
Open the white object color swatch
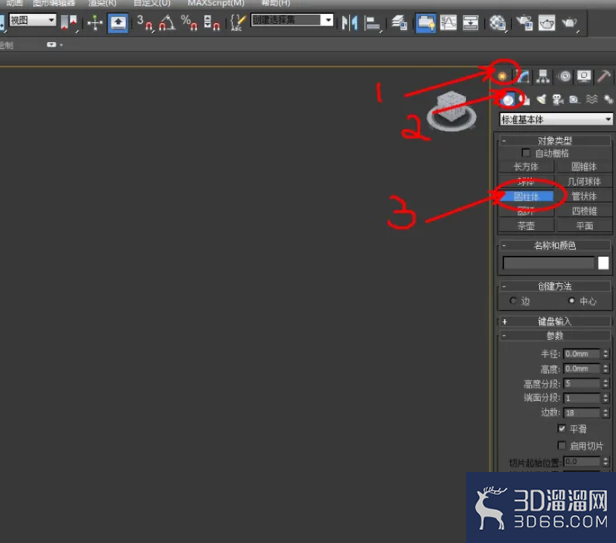pos(603,263)
